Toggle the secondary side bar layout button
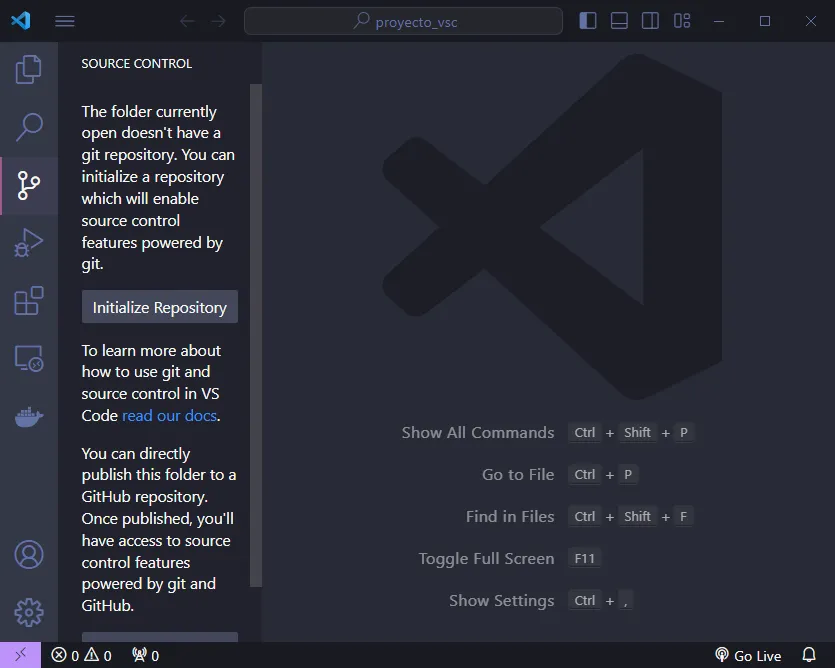The height and width of the screenshot is (668, 835). pos(650,21)
